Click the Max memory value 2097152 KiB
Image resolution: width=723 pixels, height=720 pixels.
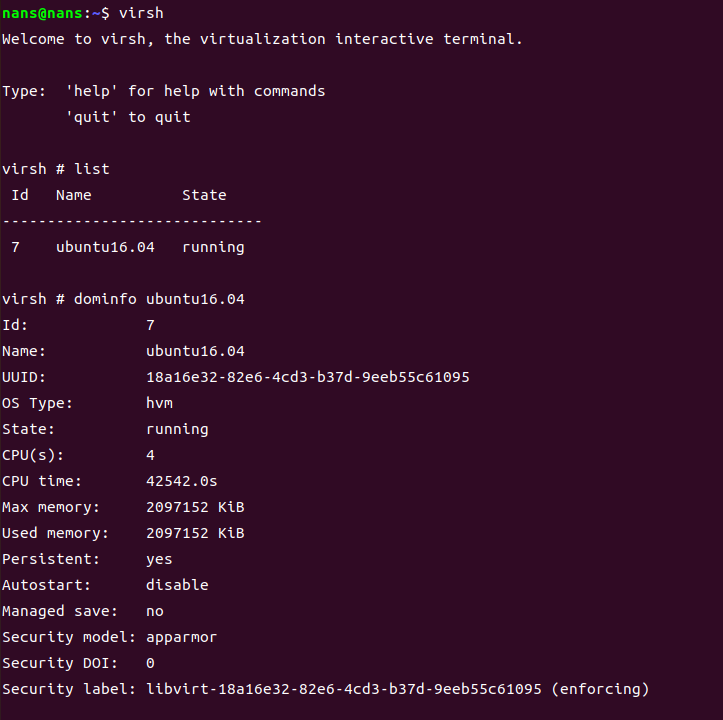pyautogui.click(x=195, y=507)
